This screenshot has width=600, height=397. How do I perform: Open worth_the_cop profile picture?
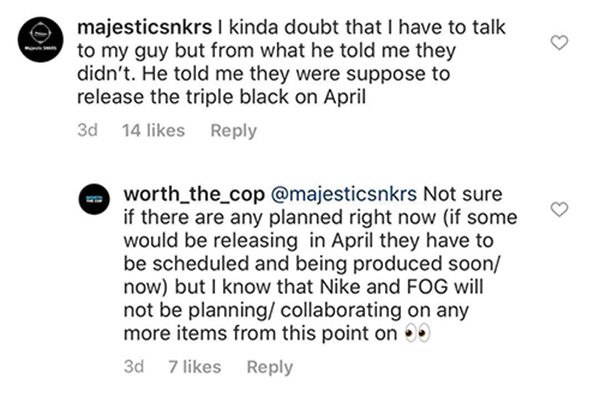click(94, 199)
